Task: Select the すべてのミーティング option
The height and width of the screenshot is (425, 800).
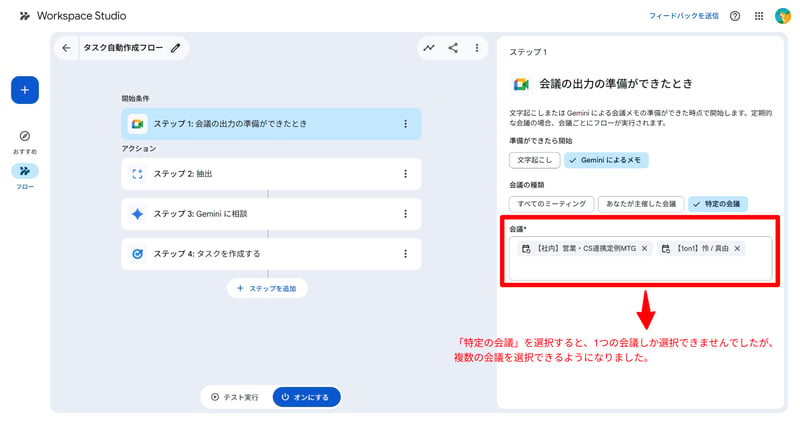Action: [552, 204]
